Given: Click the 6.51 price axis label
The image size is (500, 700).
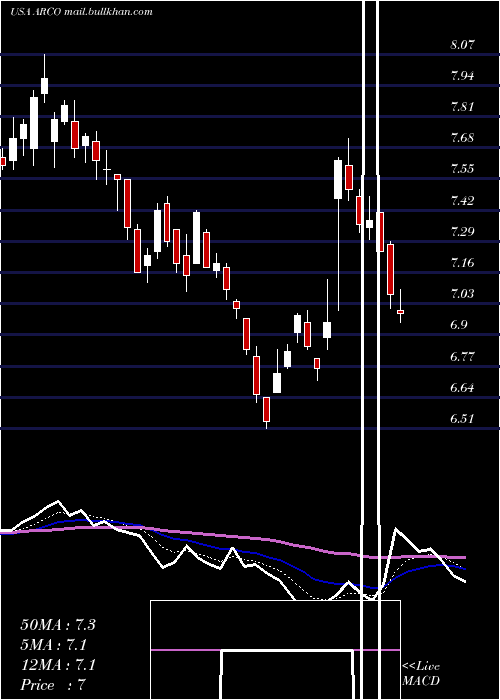Looking at the screenshot, I should pyautogui.click(x=462, y=418).
